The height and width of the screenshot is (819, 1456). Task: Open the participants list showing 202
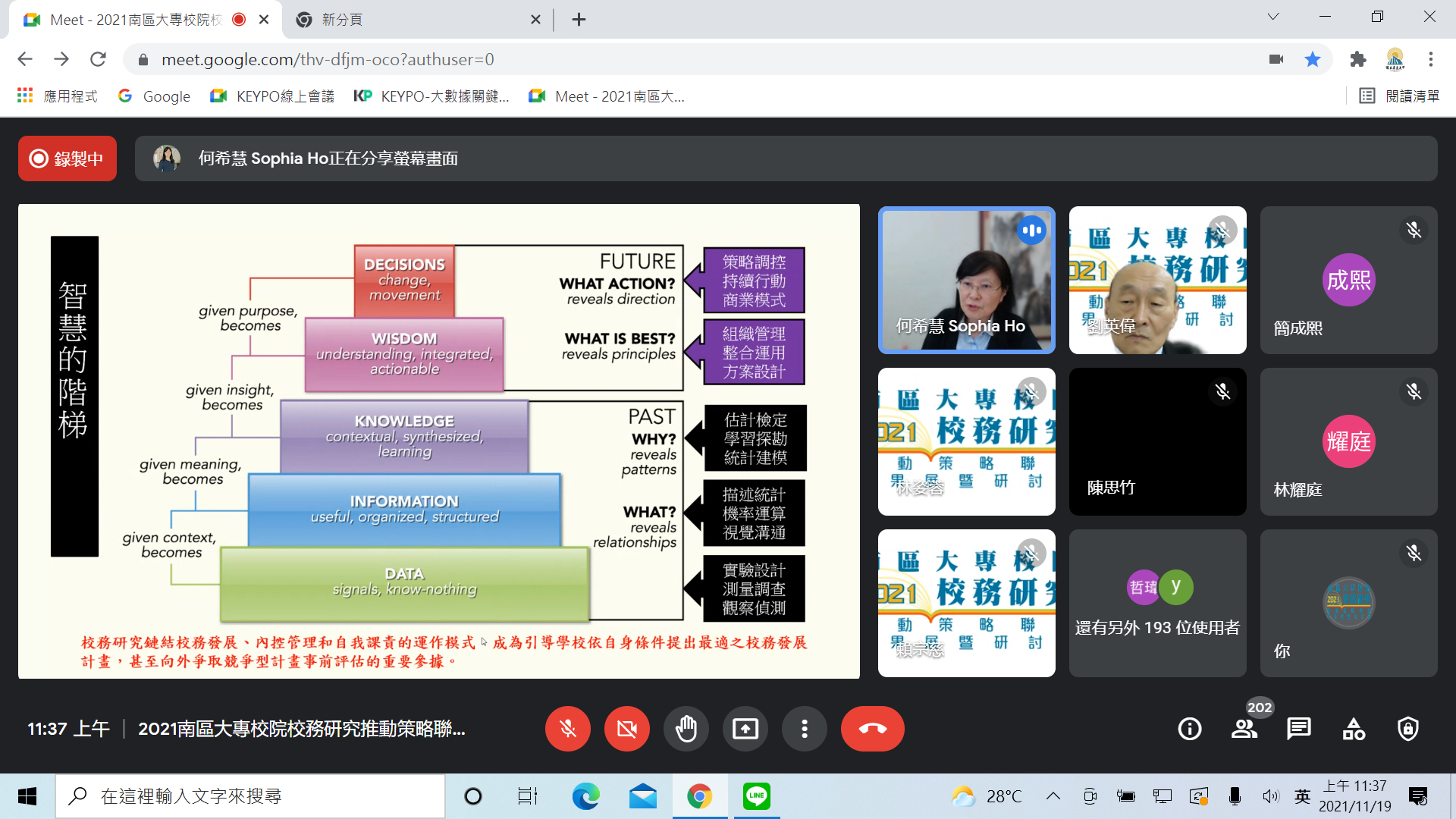pyautogui.click(x=1244, y=730)
